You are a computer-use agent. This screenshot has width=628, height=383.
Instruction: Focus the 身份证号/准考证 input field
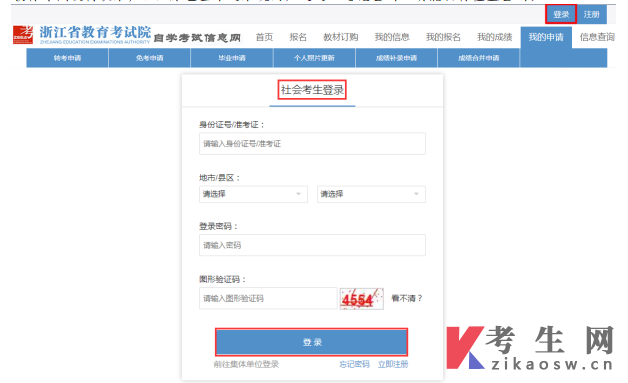[x=312, y=144]
